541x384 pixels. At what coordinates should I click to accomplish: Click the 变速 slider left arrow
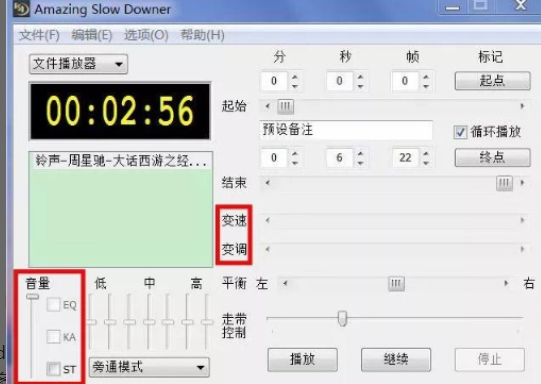pyautogui.click(x=267, y=220)
